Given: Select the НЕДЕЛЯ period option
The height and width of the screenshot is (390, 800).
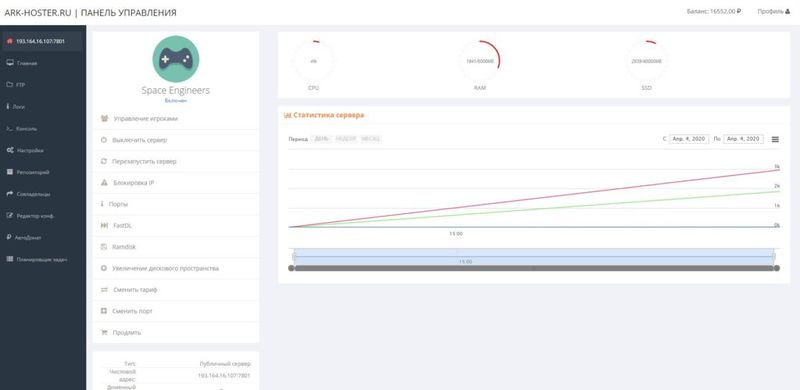Looking at the screenshot, I should click(x=345, y=139).
